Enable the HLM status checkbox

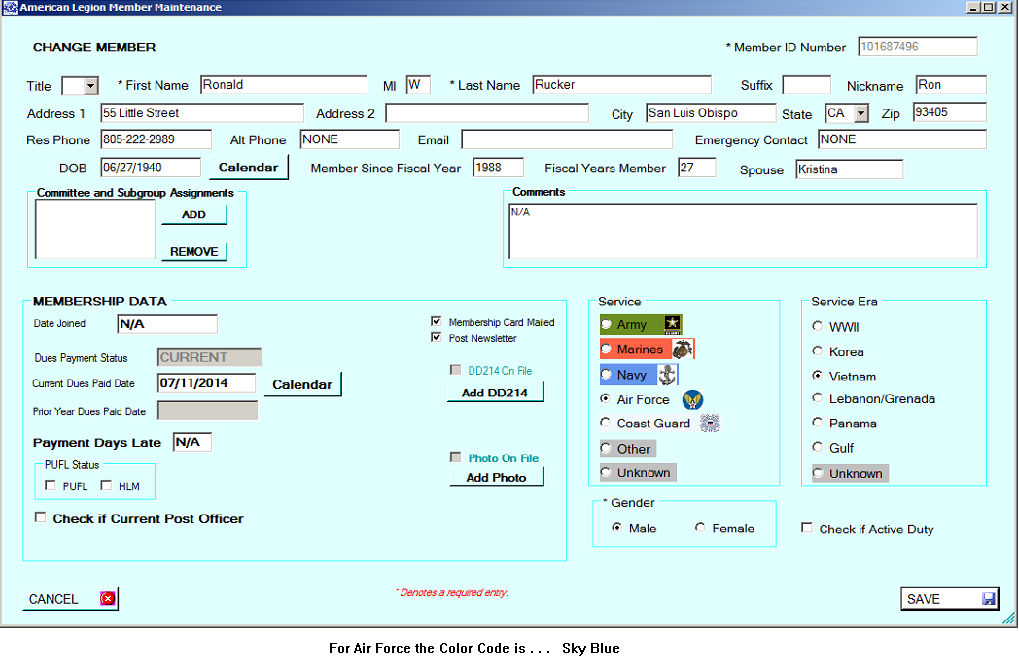click(x=106, y=485)
